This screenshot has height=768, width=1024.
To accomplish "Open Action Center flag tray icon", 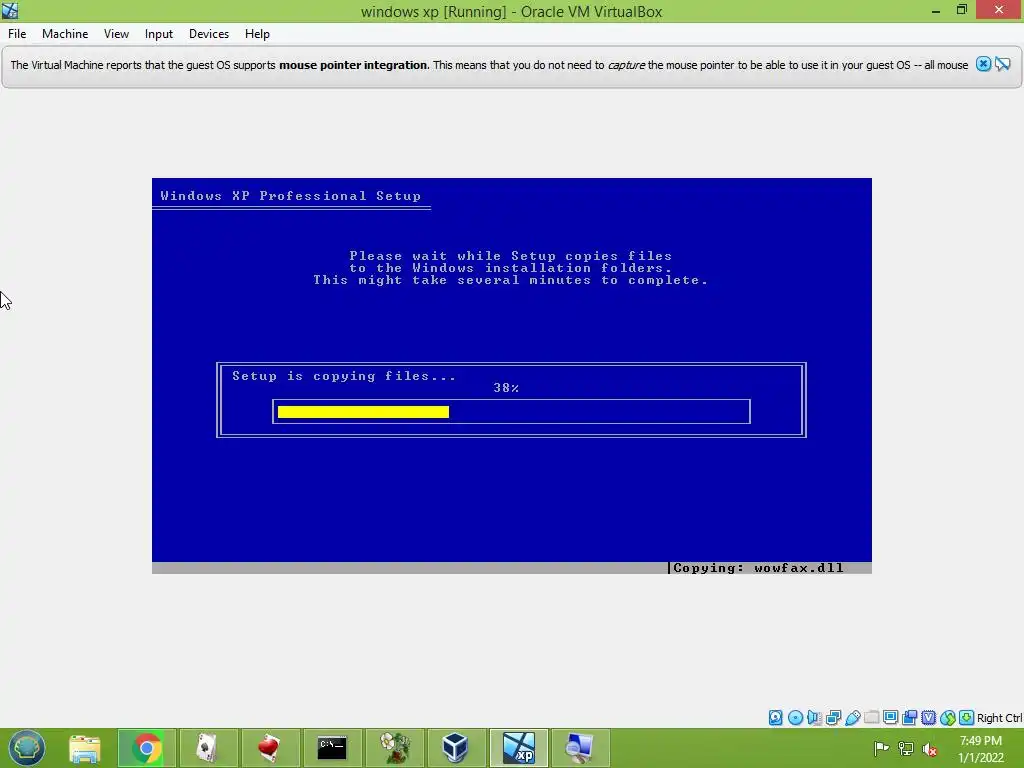I will pyautogui.click(x=881, y=748).
